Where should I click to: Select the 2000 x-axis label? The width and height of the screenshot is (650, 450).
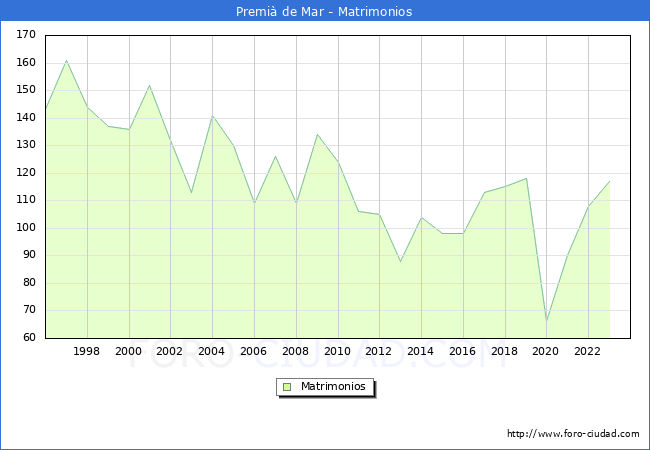coord(129,351)
